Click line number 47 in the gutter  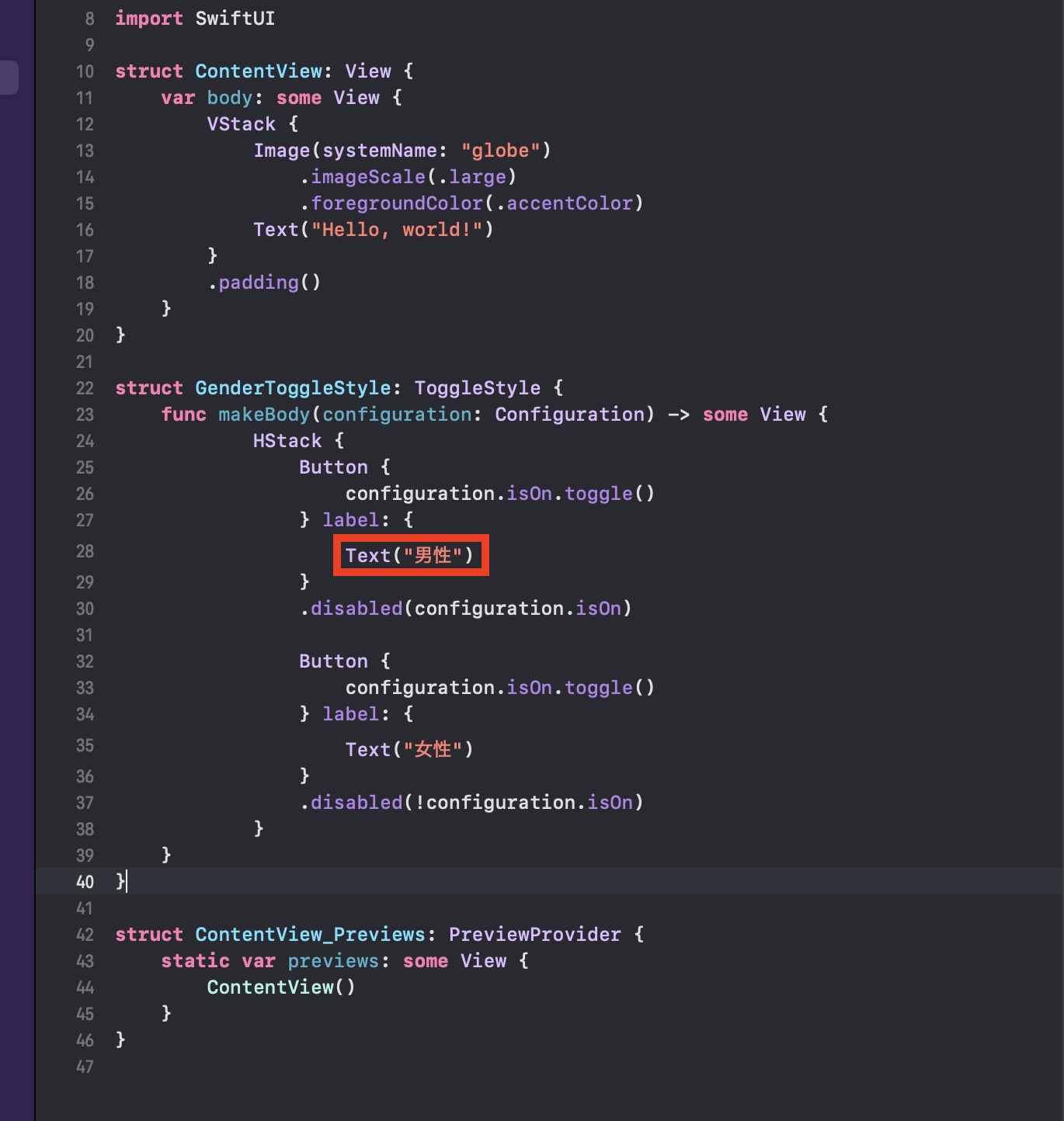tap(85, 1067)
